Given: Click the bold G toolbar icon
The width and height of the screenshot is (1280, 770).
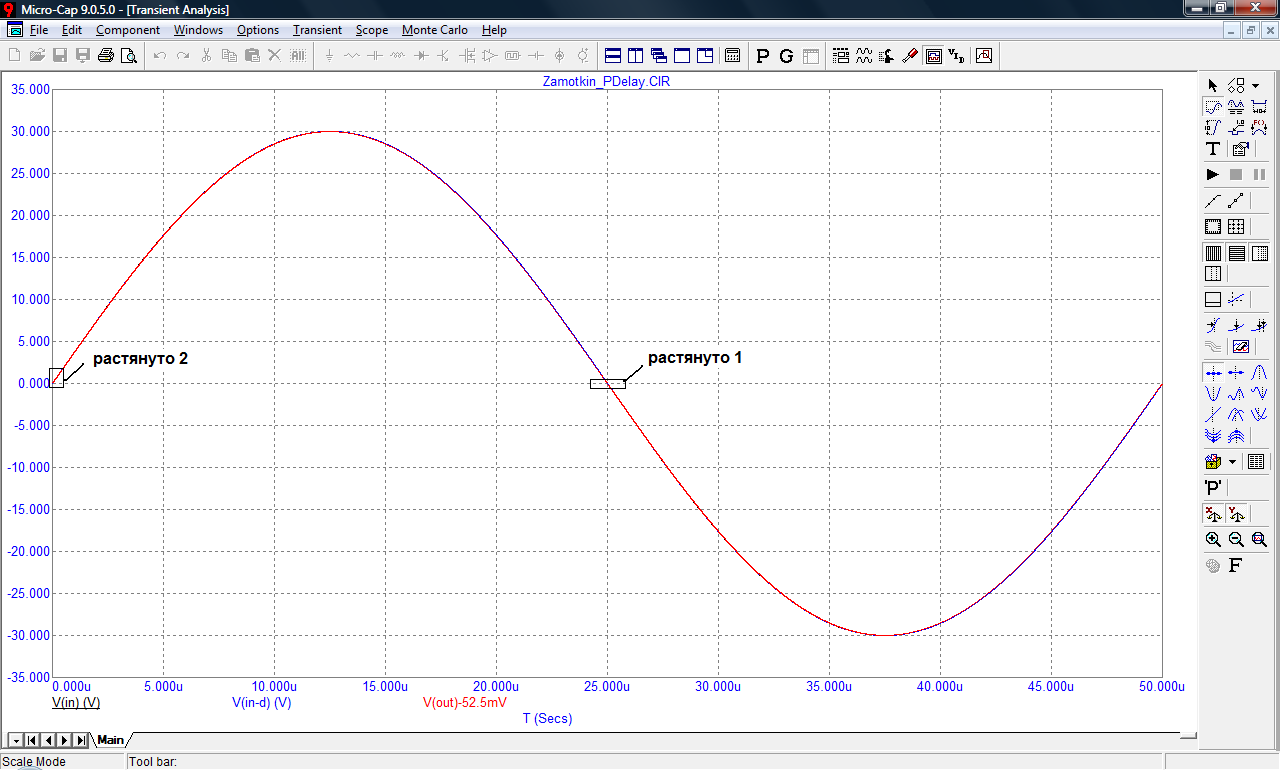Looking at the screenshot, I should pyautogui.click(x=786, y=56).
